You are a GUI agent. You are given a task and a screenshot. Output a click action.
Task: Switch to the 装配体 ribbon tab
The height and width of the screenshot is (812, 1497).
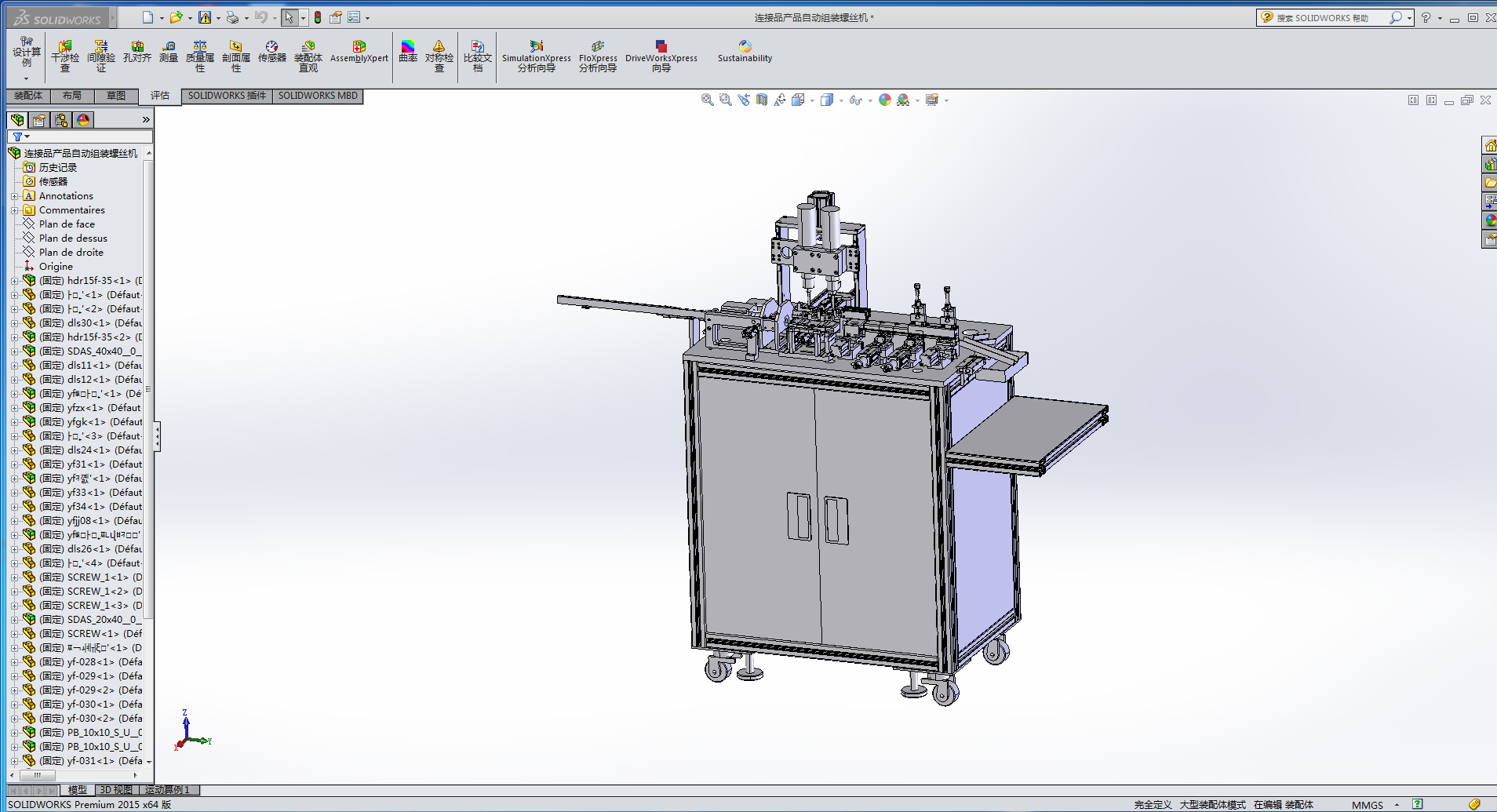tap(28, 96)
